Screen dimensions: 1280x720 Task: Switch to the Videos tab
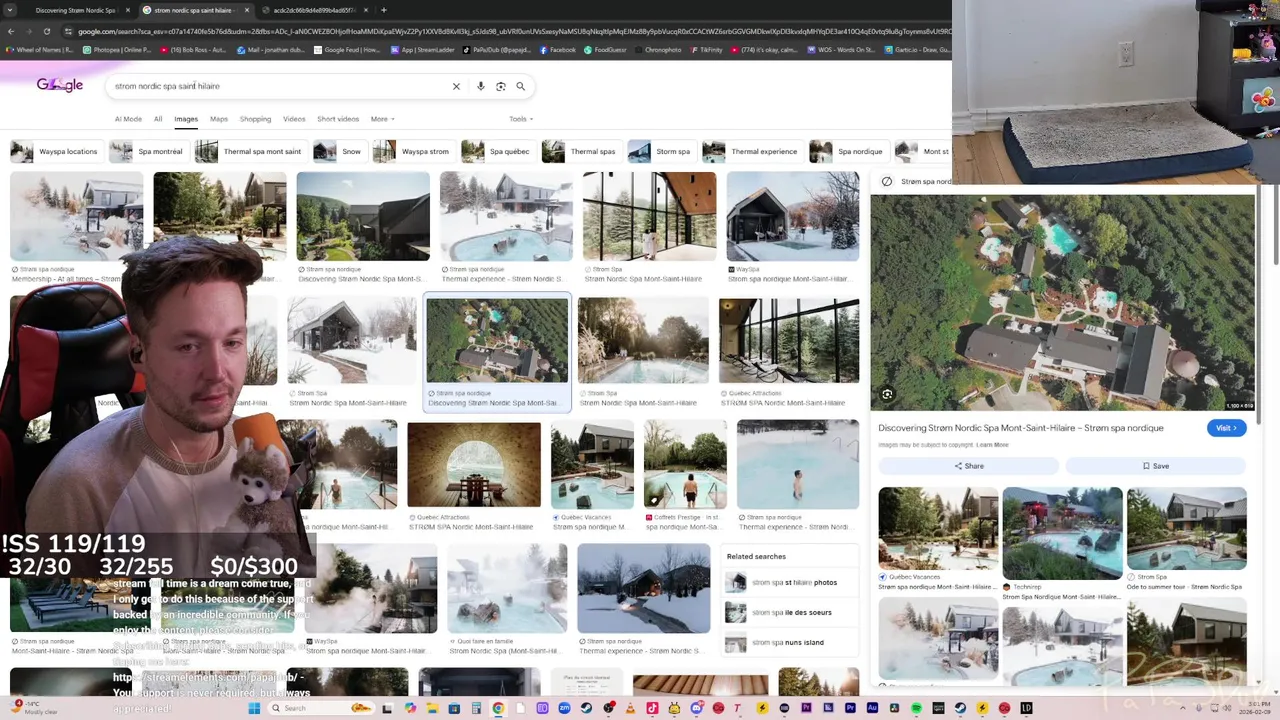pos(294,119)
